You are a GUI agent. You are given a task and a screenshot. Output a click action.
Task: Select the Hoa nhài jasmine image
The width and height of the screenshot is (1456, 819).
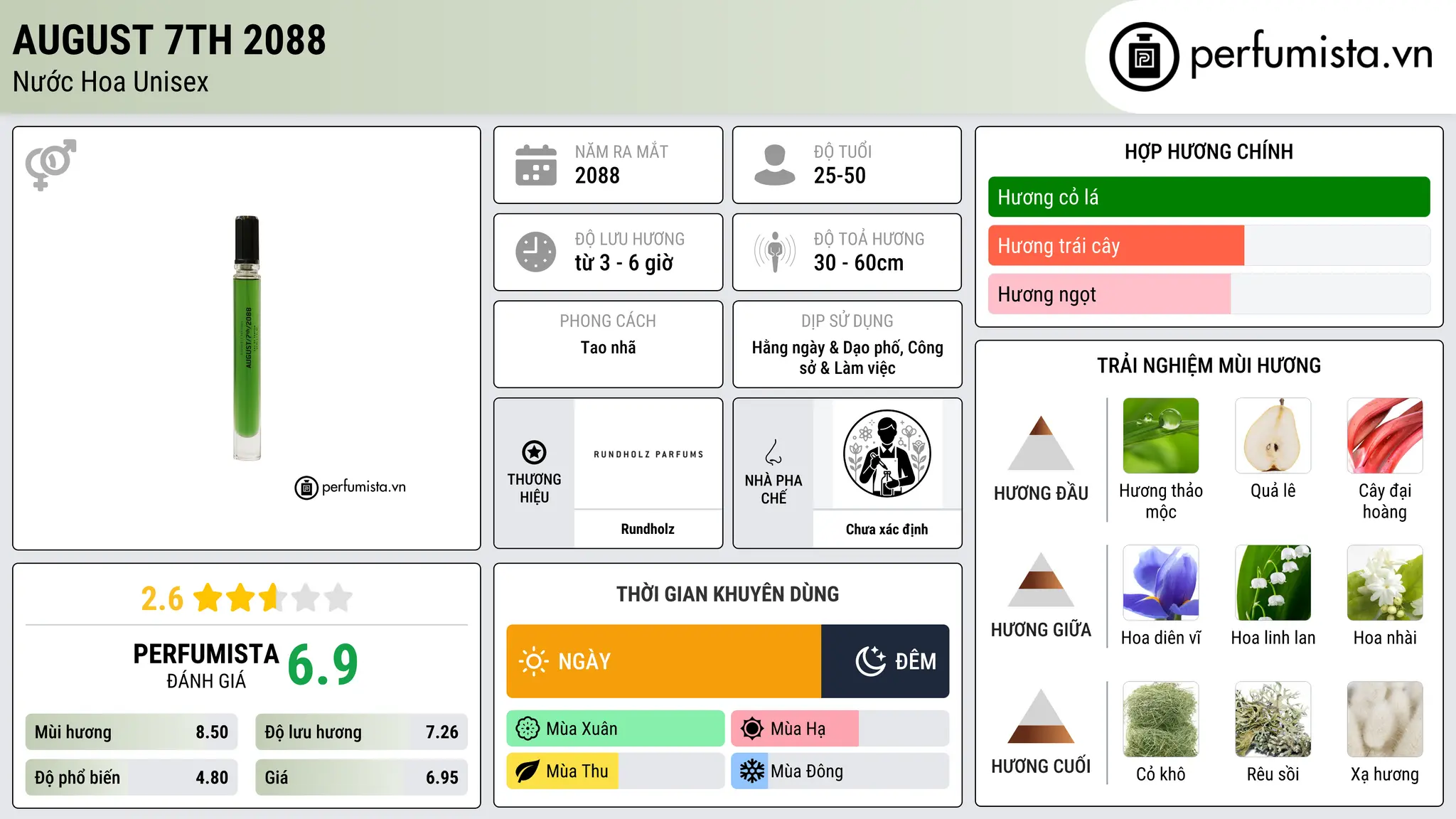click(x=1385, y=583)
